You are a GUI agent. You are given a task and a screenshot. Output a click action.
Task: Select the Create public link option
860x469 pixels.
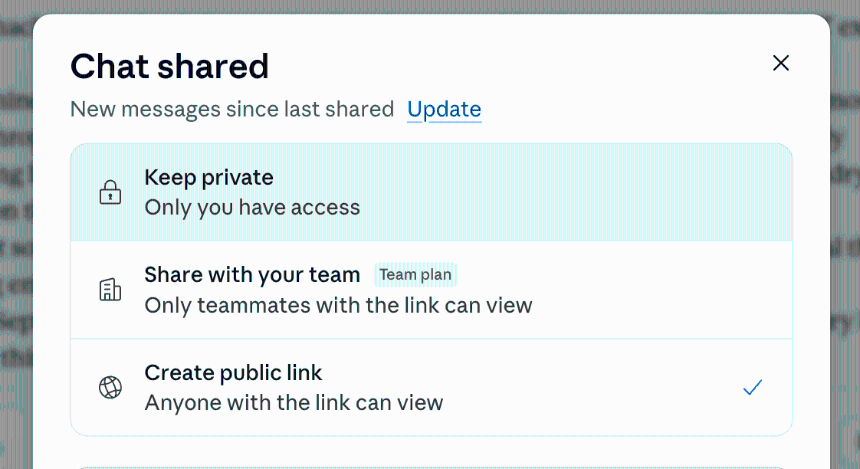tap(431, 387)
